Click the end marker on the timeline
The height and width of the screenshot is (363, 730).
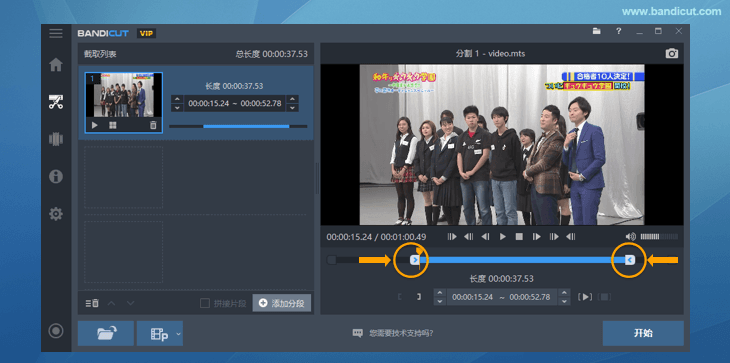click(x=629, y=260)
